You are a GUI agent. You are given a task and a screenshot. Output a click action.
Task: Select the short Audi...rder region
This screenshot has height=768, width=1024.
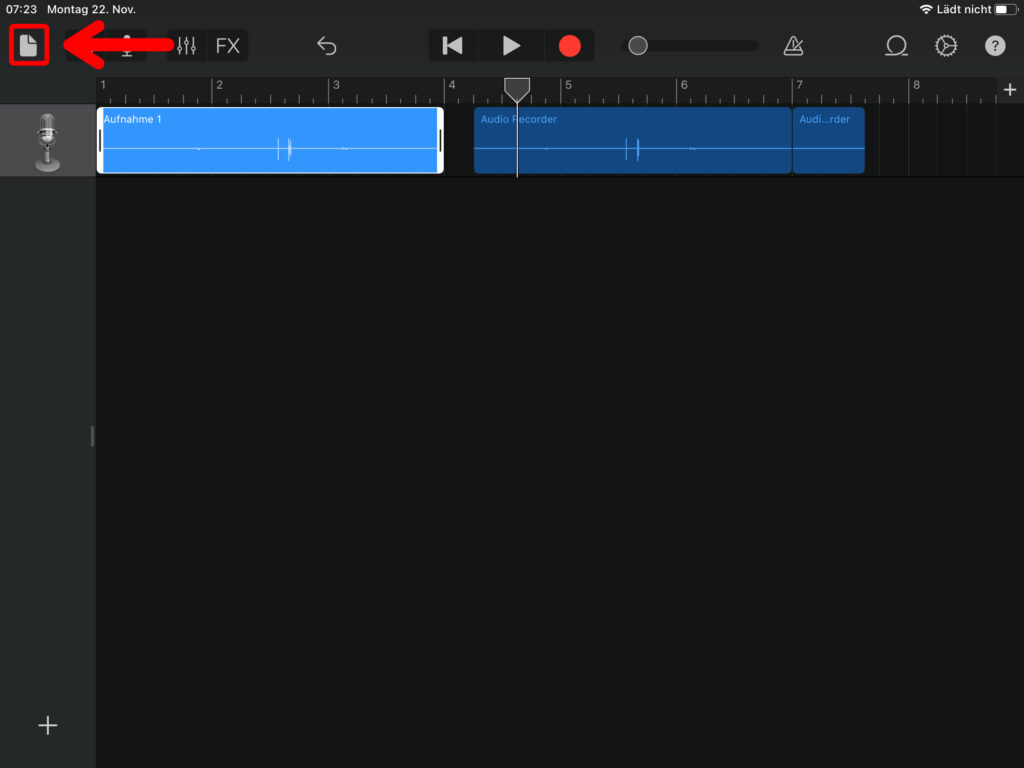(828, 141)
